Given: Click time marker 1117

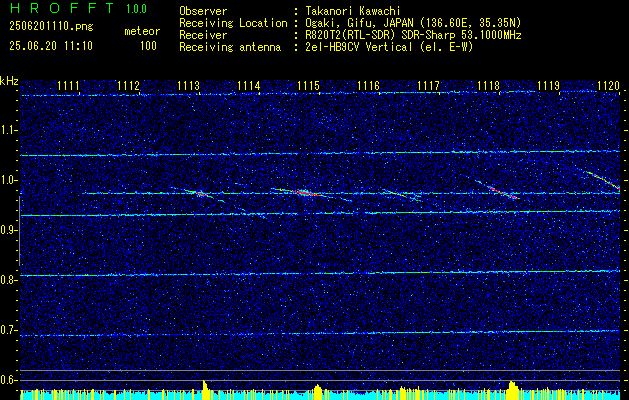Looking at the screenshot, I should [x=428, y=86].
